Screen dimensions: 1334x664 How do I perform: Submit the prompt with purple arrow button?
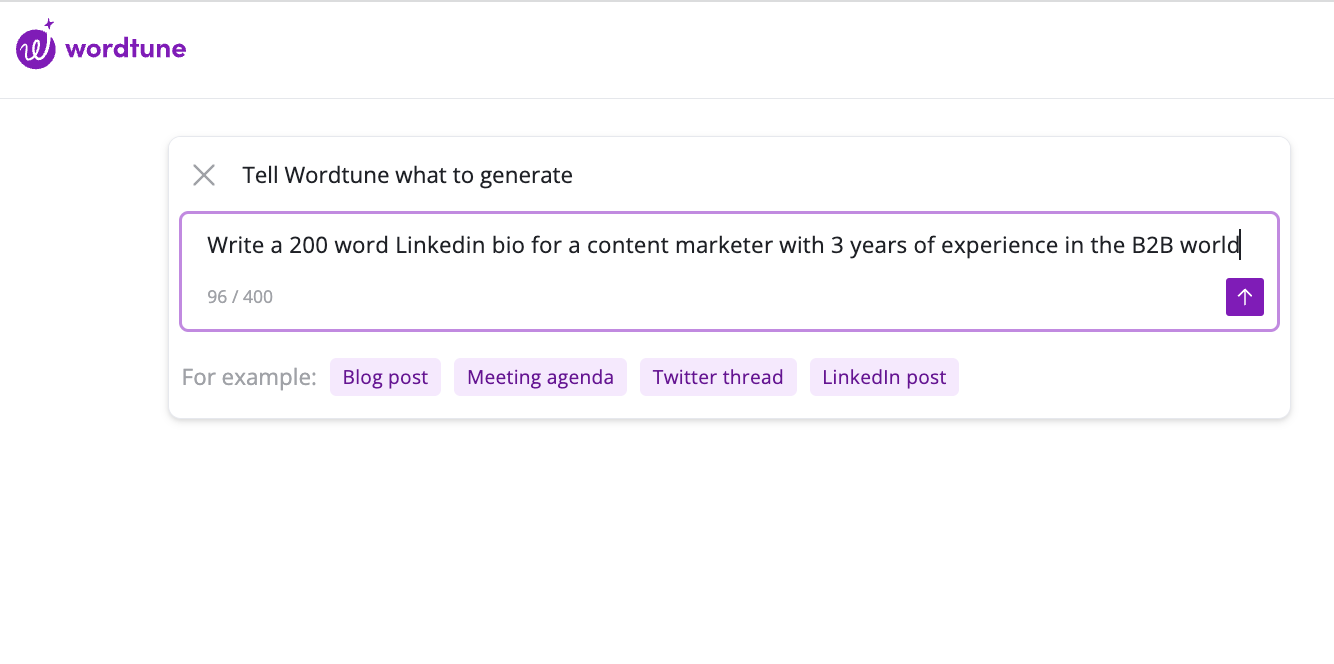click(1244, 297)
